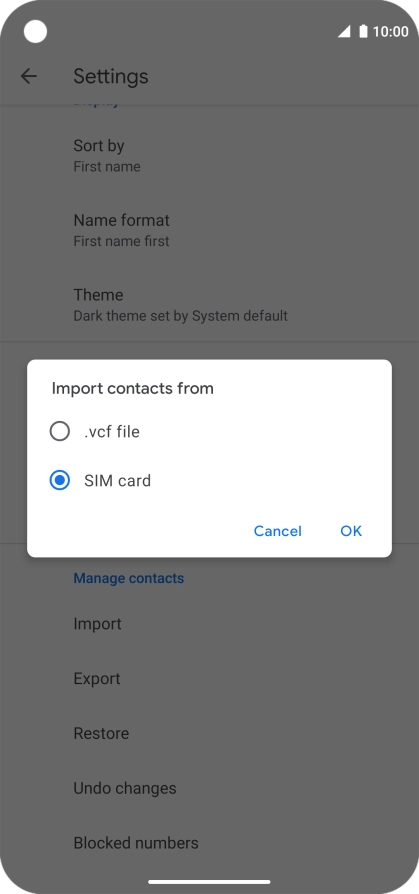Choose the 'SIM card' option label
419x894 pixels.
tap(117, 481)
